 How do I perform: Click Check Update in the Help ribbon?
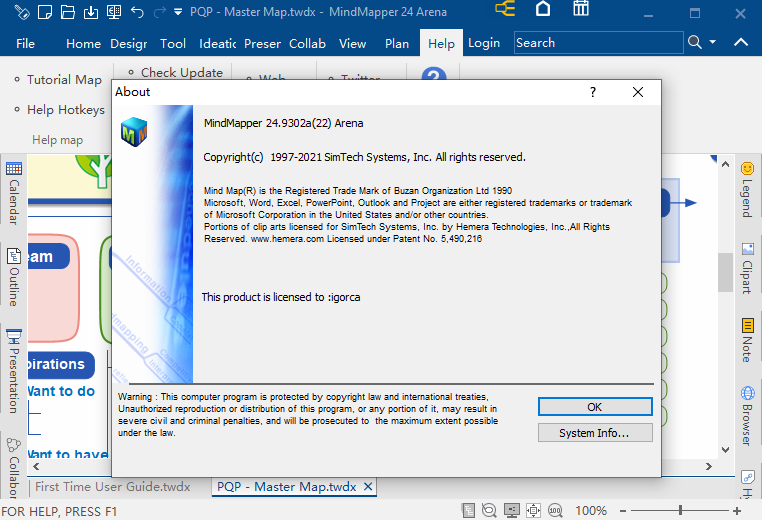tap(182, 72)
